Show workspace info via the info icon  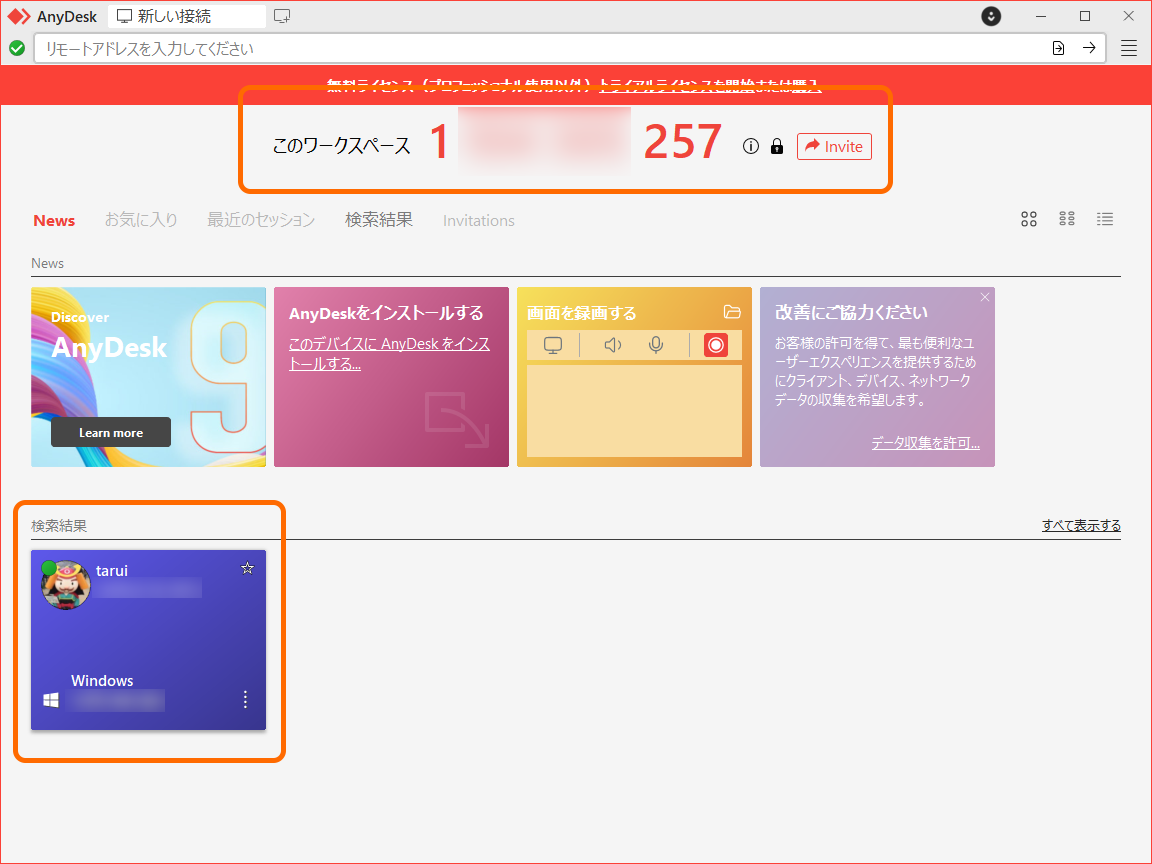[x=751, y=146]
